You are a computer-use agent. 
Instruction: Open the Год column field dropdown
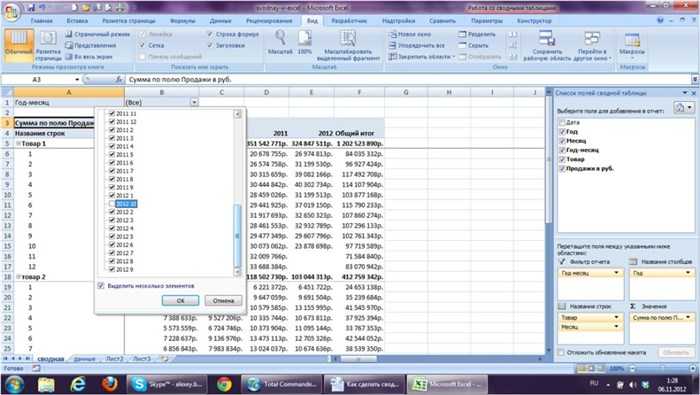coord(688,273)
